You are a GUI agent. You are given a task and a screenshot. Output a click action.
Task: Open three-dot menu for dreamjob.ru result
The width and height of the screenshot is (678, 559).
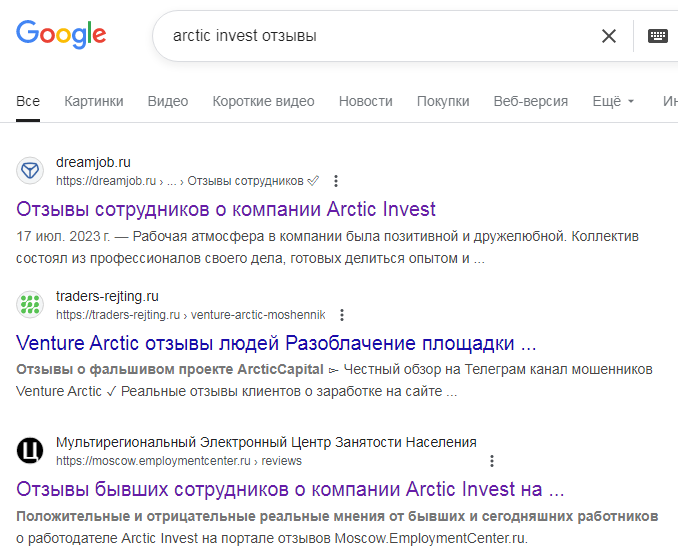[x=336, y=181]
